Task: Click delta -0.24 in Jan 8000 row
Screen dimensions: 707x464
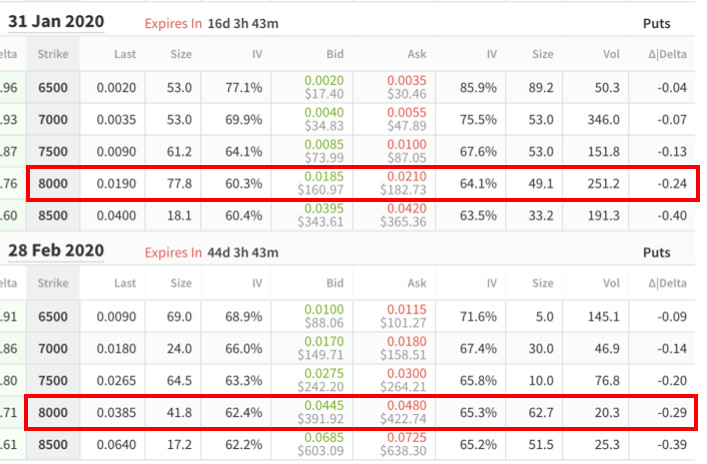Action: tap(672, 184)
